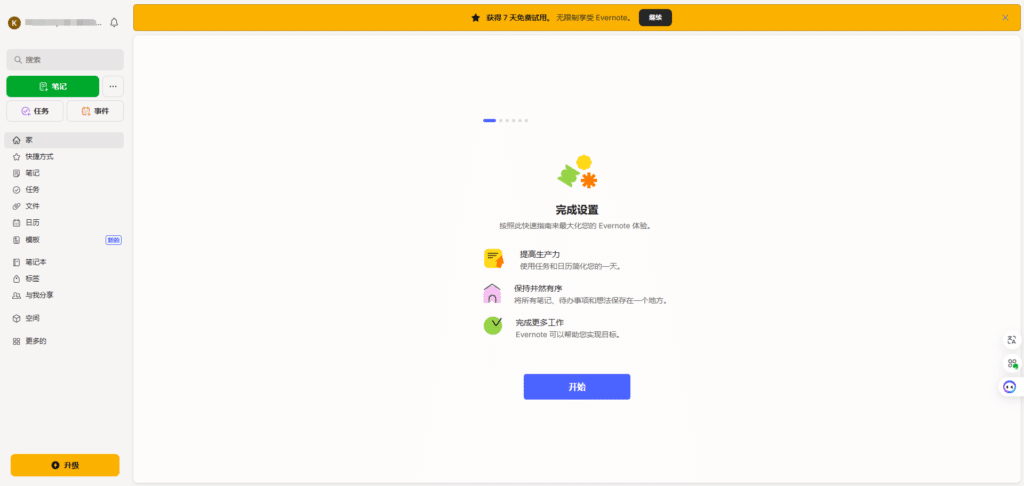
Task: Click the 搜索 search field
Action: pyautogui.click(x=65, y=60)
